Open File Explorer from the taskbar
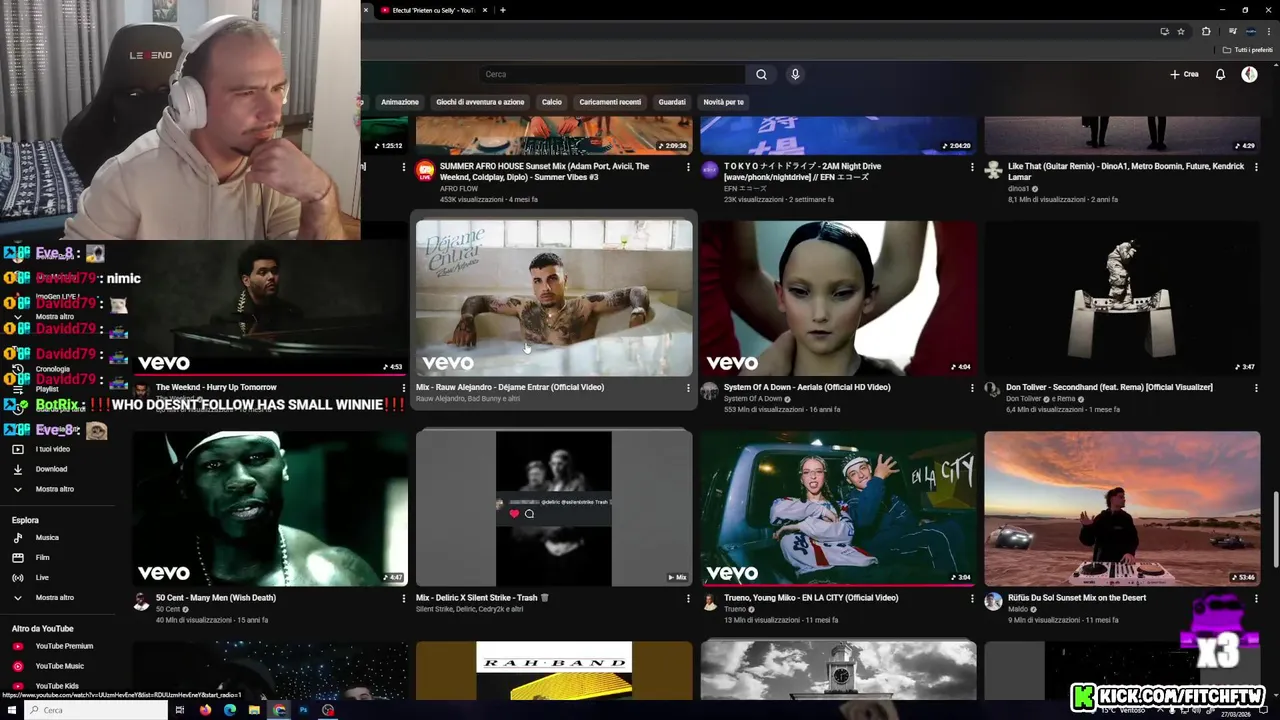The height and width of the screenshot is (720, 1280). [255, 710]
